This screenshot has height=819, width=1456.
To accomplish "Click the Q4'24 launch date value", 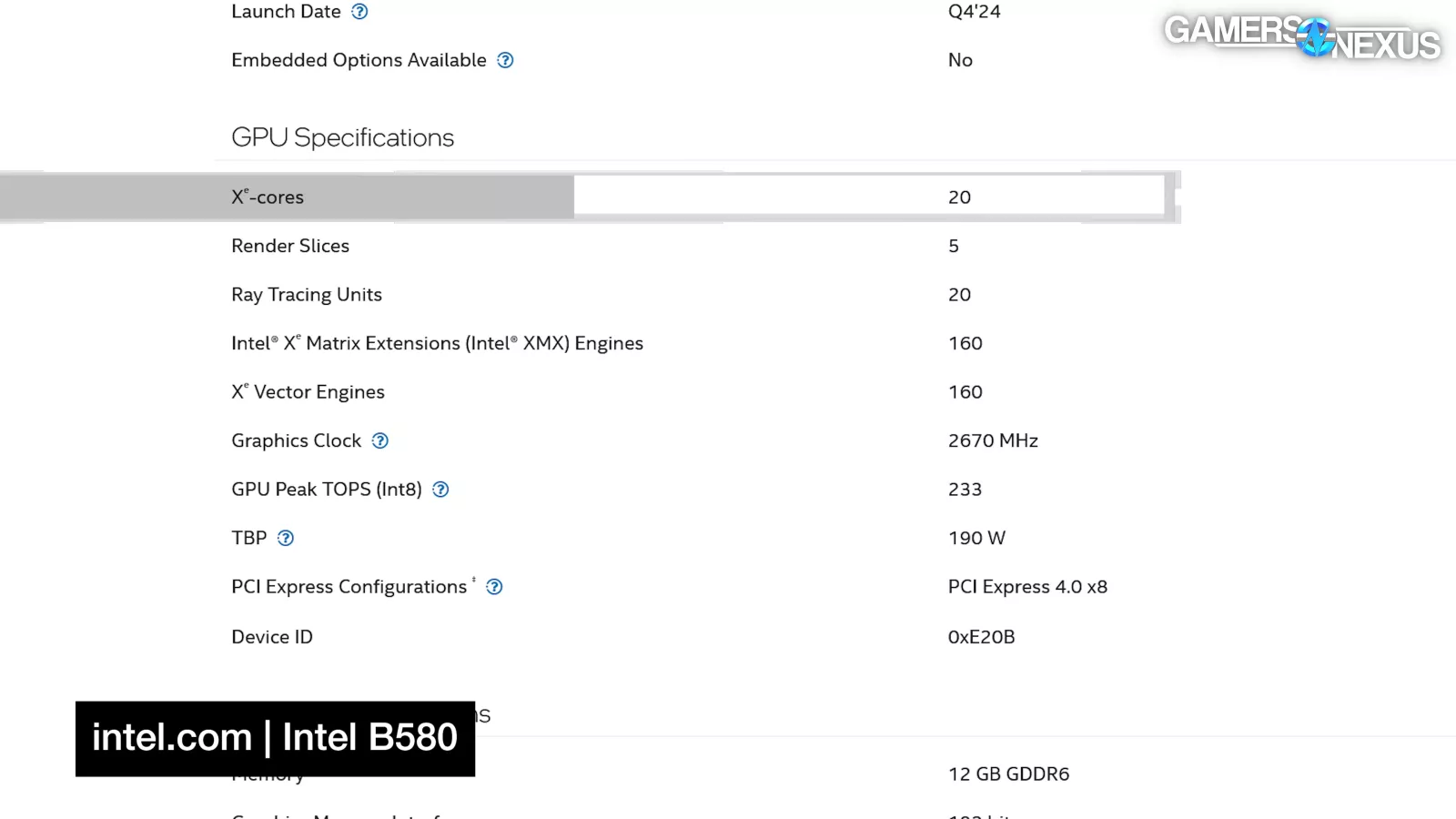I will (974, 12).
